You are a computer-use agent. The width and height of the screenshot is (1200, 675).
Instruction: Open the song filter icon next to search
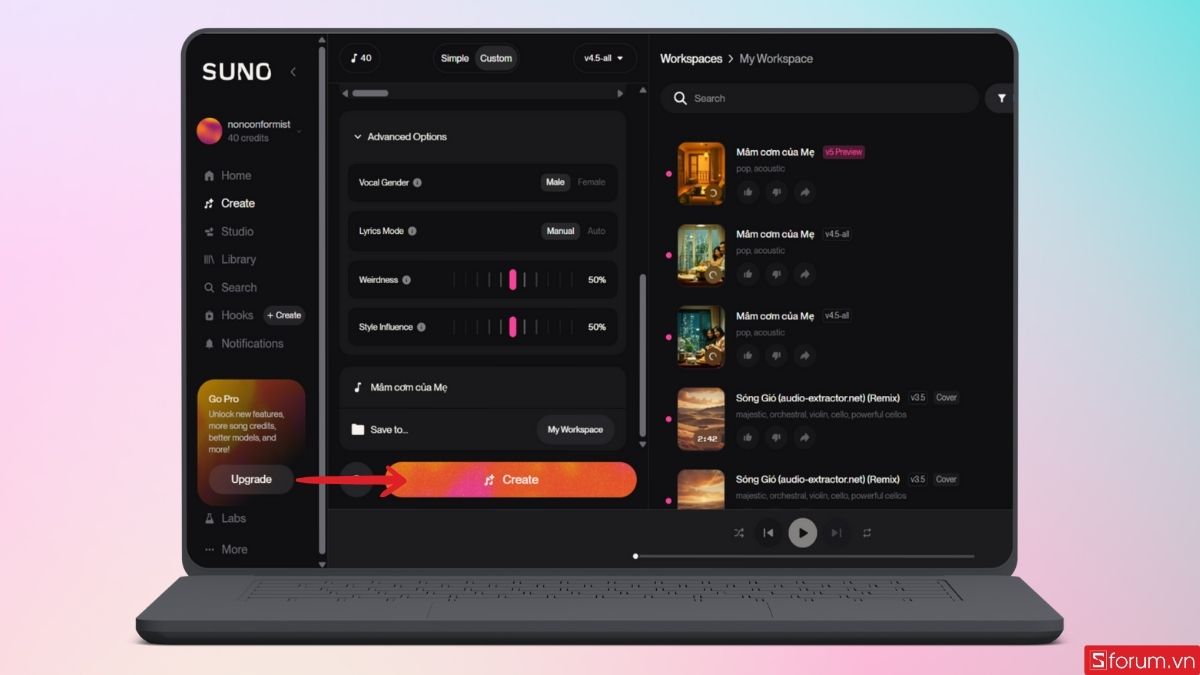pos(1000,98)
